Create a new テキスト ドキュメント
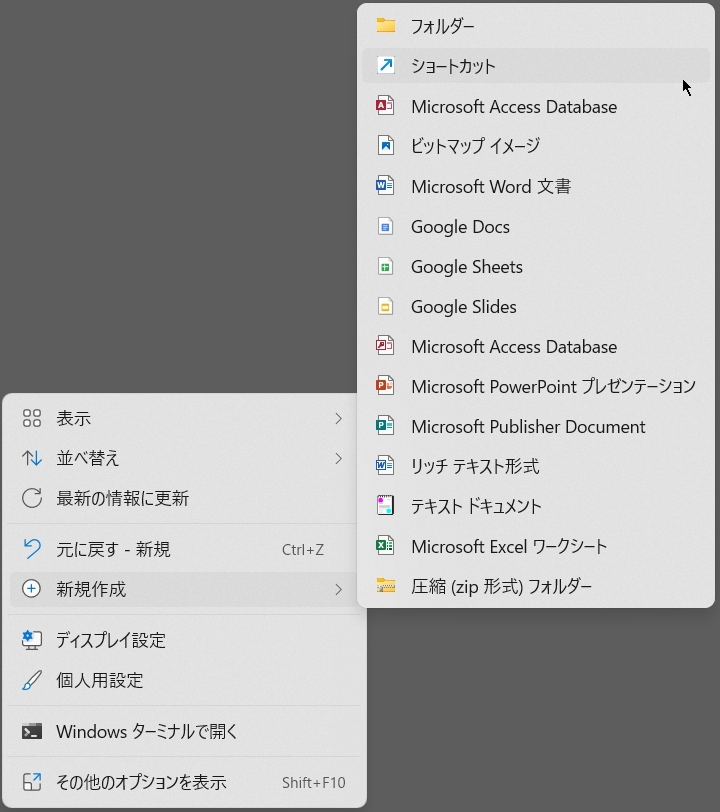Screen dimensions: 720x812 [x=476, y=506]
